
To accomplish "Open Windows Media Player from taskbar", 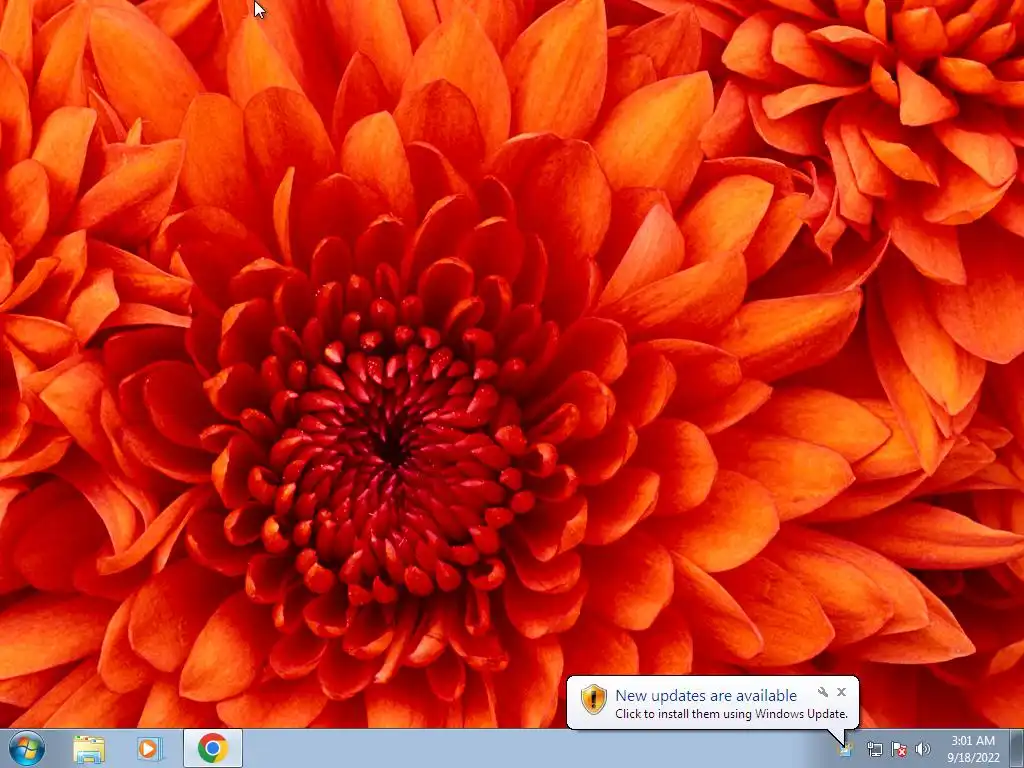I will coord(149,749).
